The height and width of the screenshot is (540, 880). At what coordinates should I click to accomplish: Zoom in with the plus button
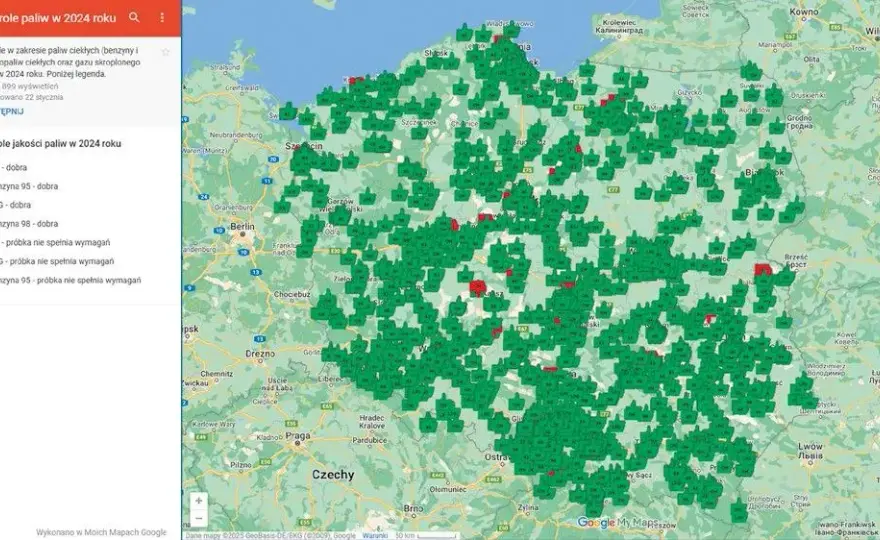199,501
